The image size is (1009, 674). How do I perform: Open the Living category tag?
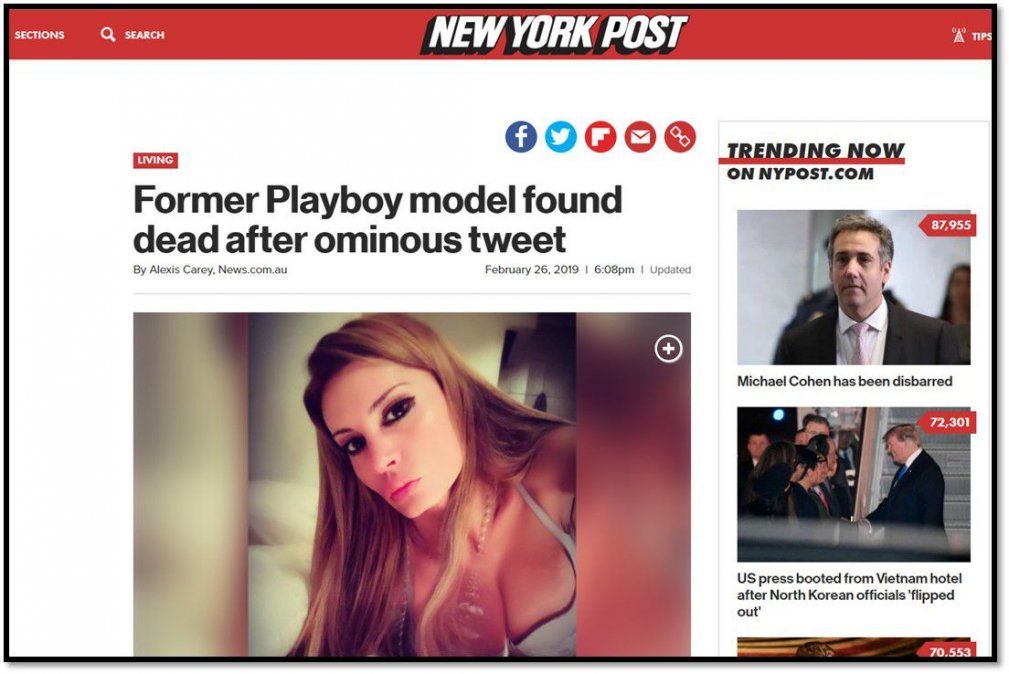pyautogui.click(x=155, y=160)
